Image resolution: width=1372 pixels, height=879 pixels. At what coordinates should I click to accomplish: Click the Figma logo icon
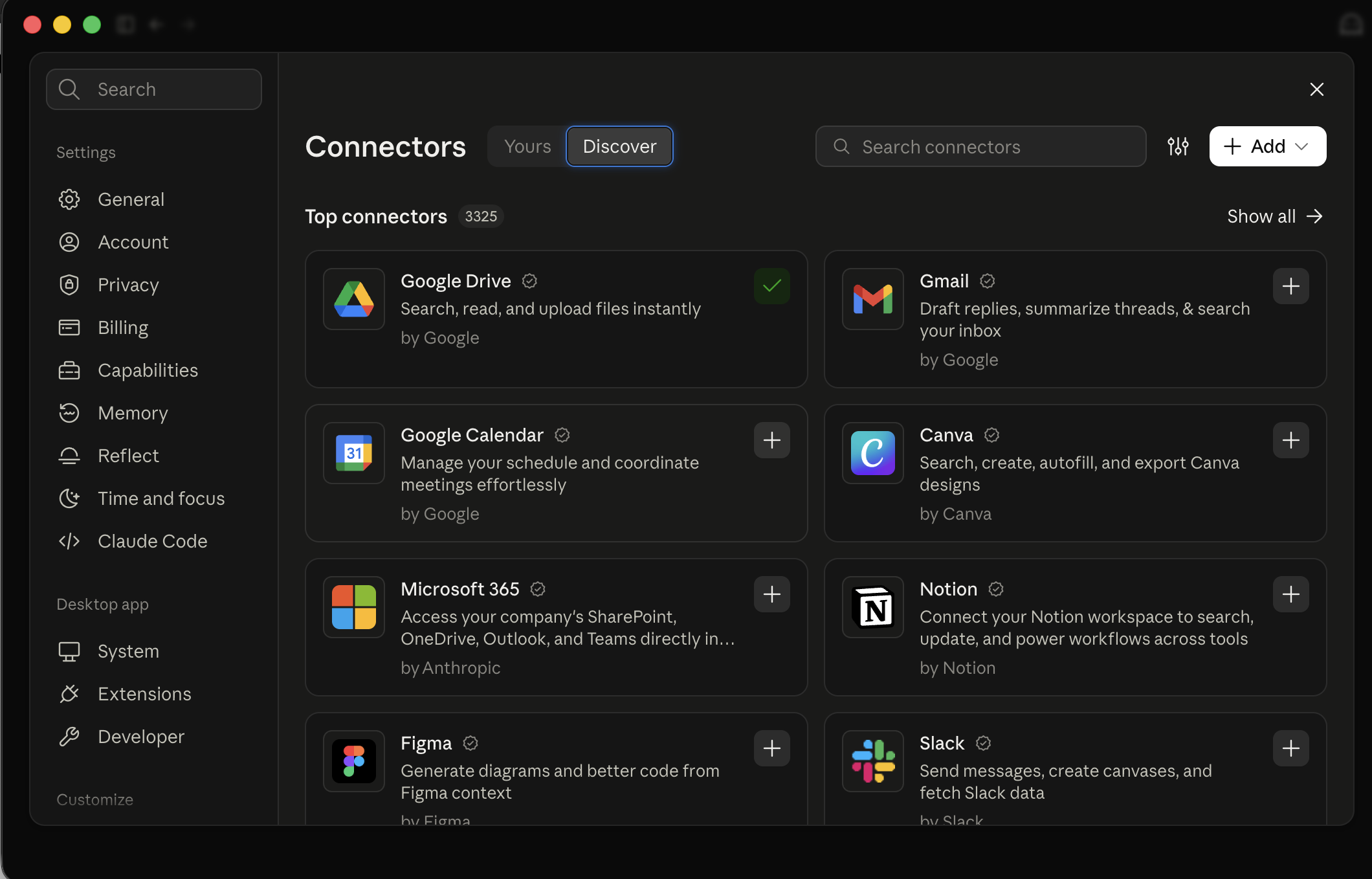point(354,761)
